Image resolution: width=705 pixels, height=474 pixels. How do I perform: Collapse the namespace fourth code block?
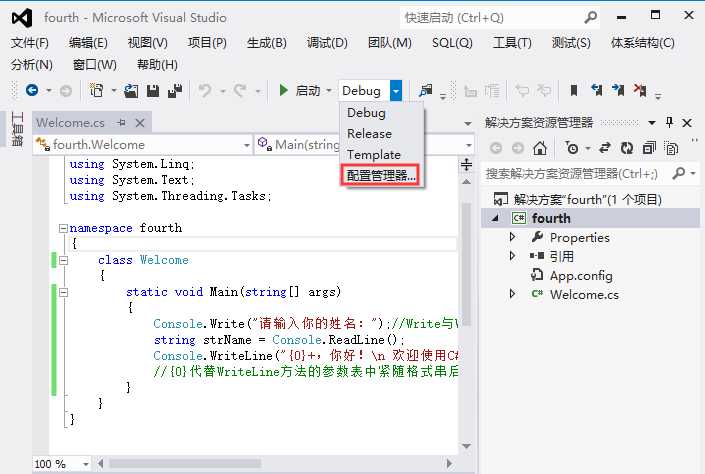pos(63,228)
